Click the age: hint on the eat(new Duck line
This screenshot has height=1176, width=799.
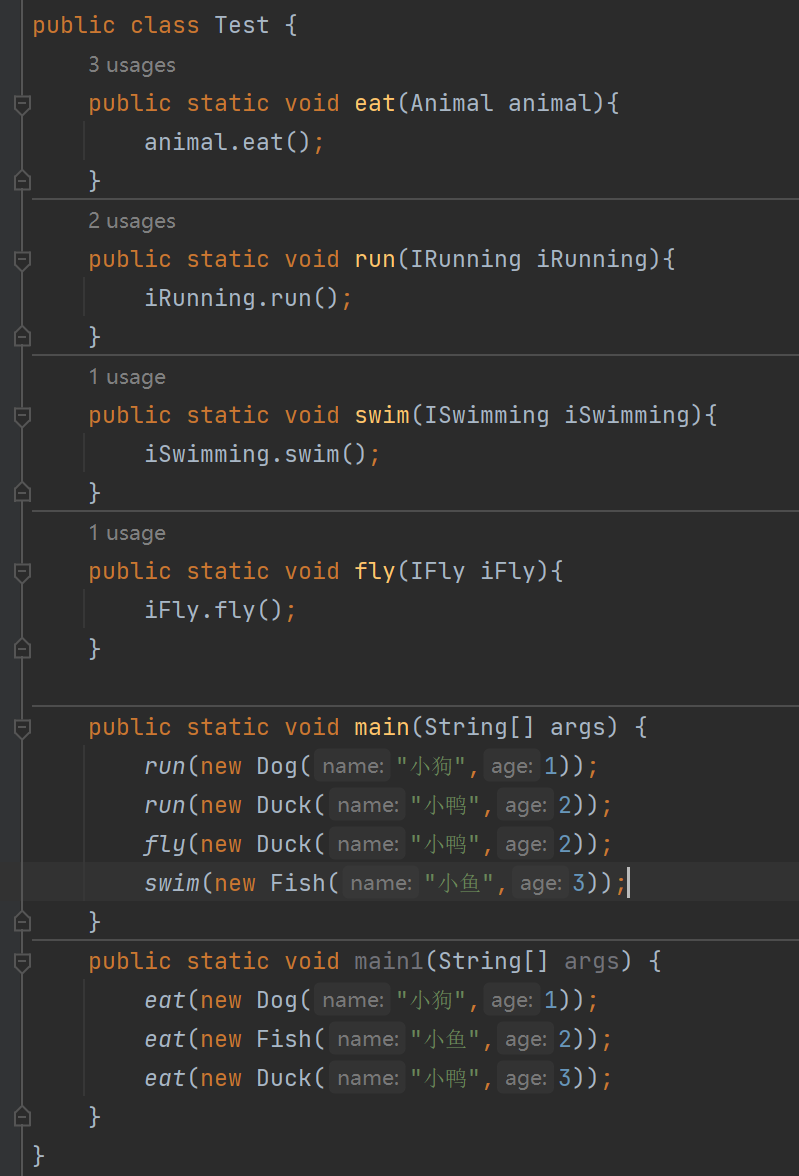[526, 1078]
